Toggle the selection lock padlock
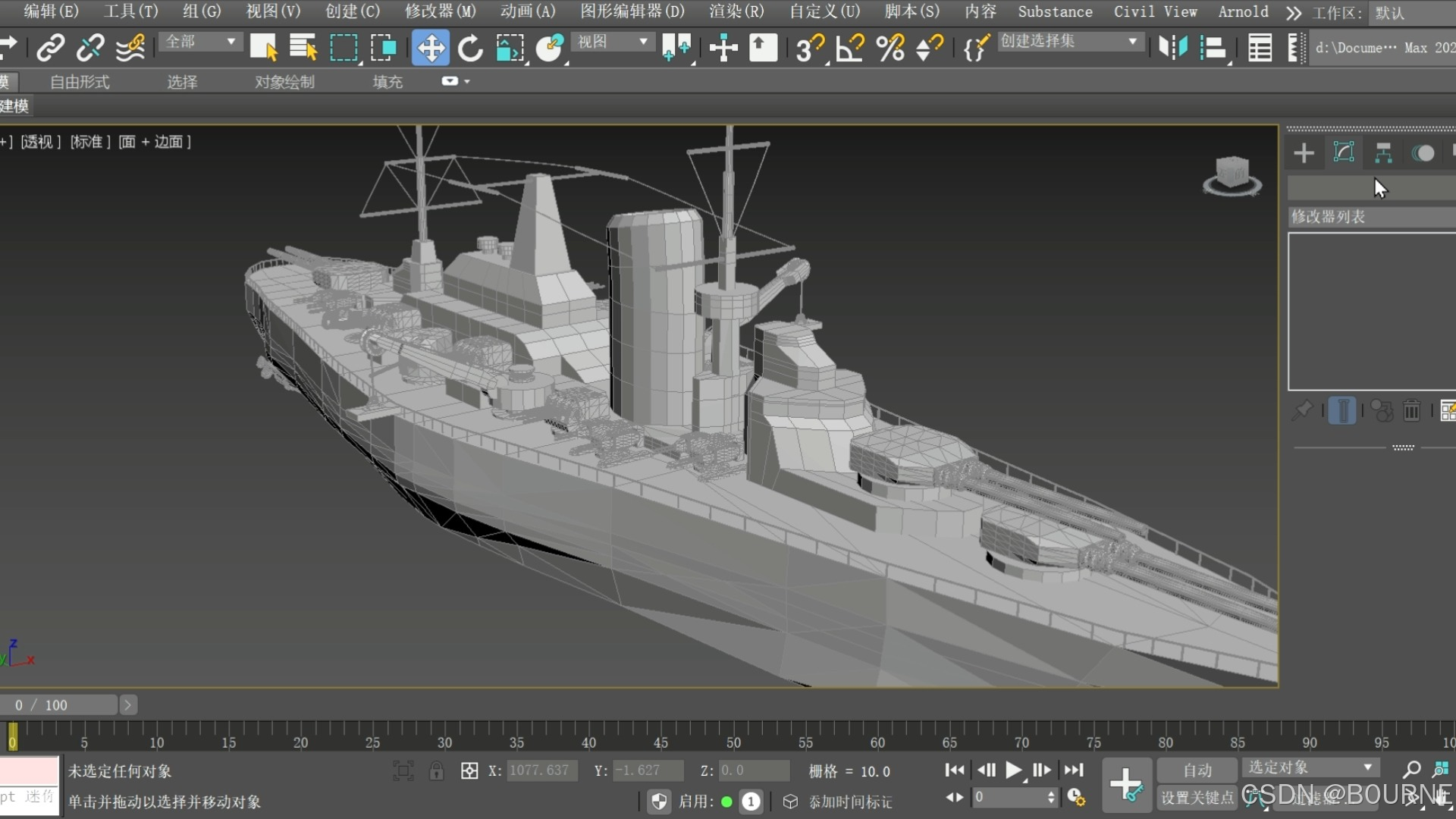The image size is (1456, 819). tap(436, 771)
